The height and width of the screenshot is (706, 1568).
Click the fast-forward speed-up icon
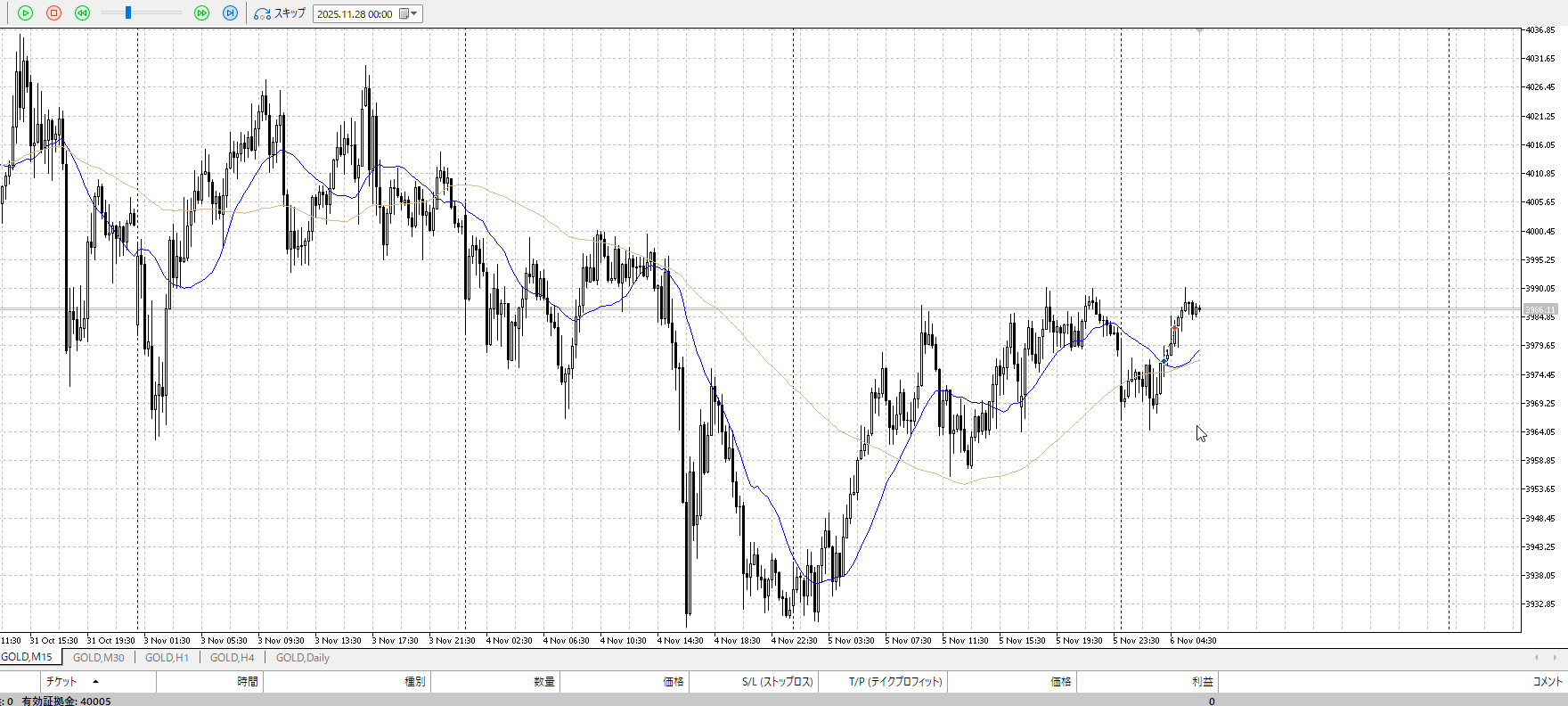click(201, 13)
